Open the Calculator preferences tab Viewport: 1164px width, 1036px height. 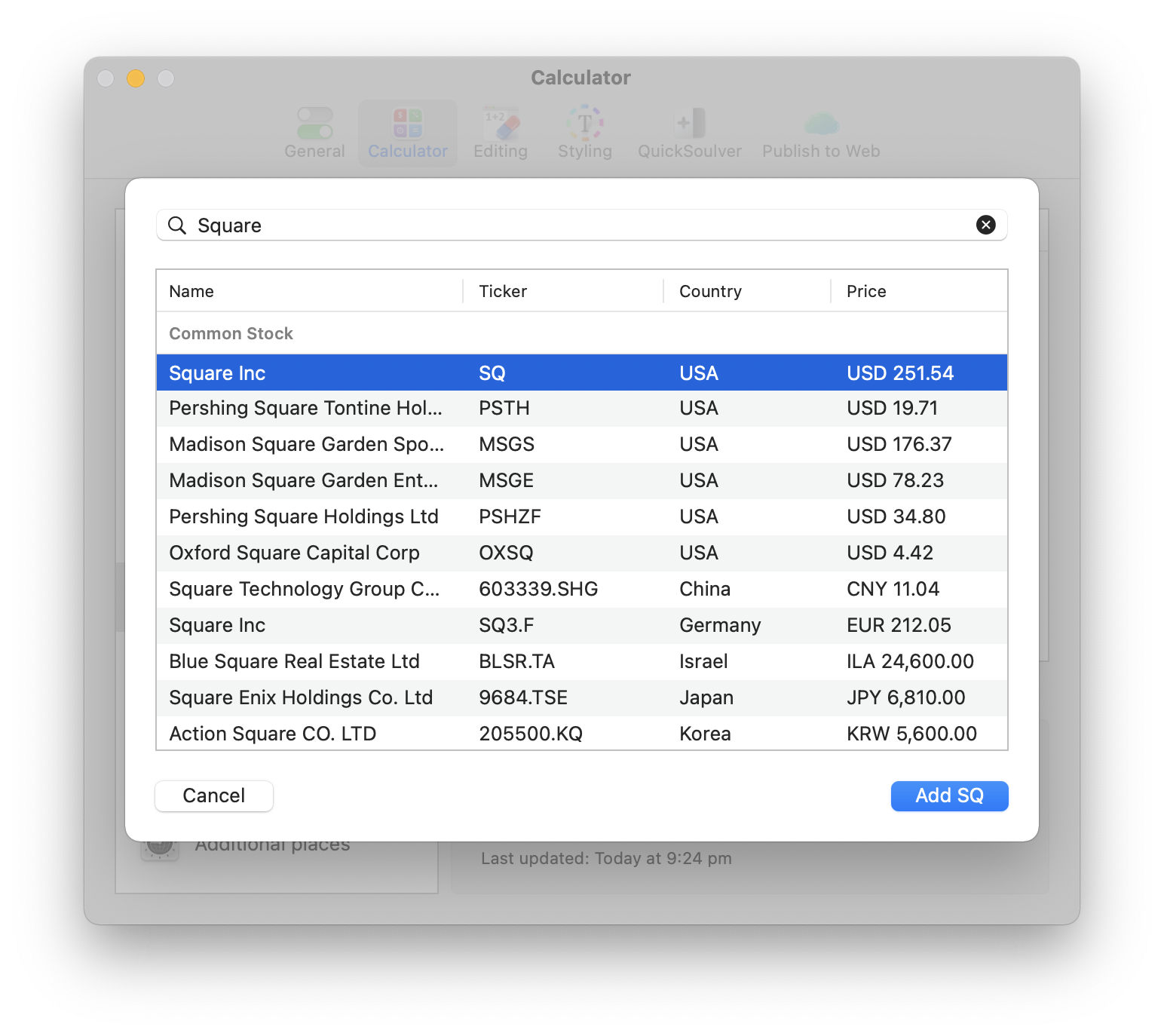pos(408,133)
